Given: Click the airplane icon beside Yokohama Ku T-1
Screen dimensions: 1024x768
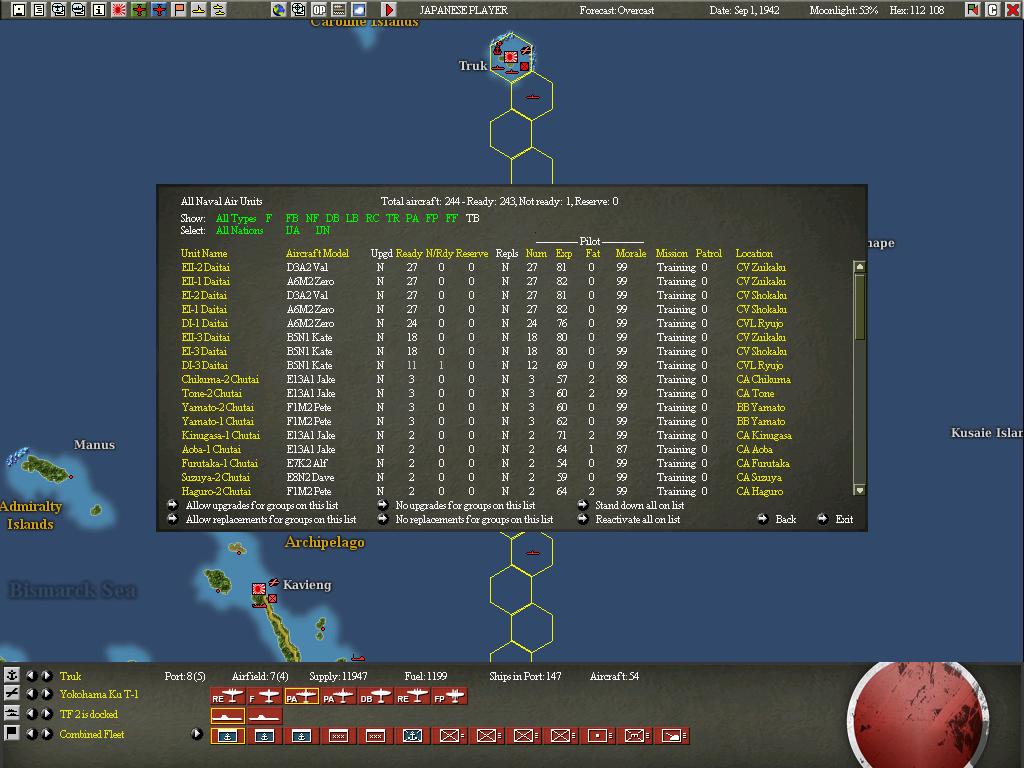Looking at the screenshot, I should point(11,694).
